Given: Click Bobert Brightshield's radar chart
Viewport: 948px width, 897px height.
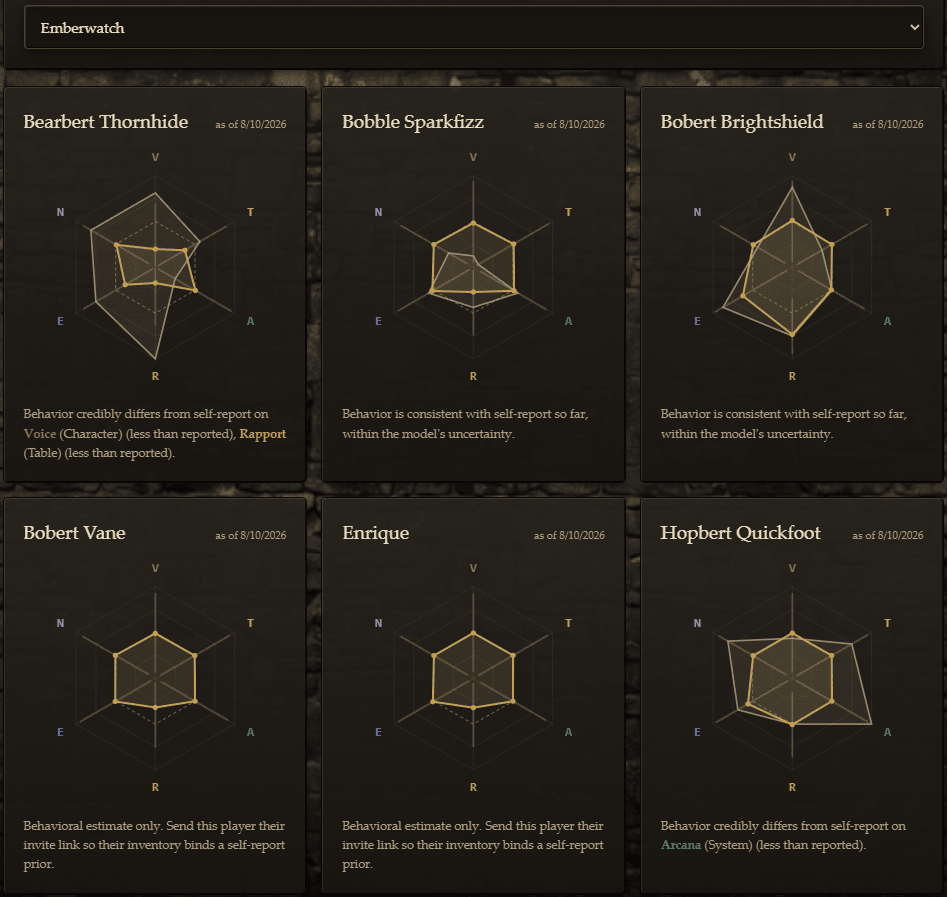Looking at the screenshot, I should (792, 267).
